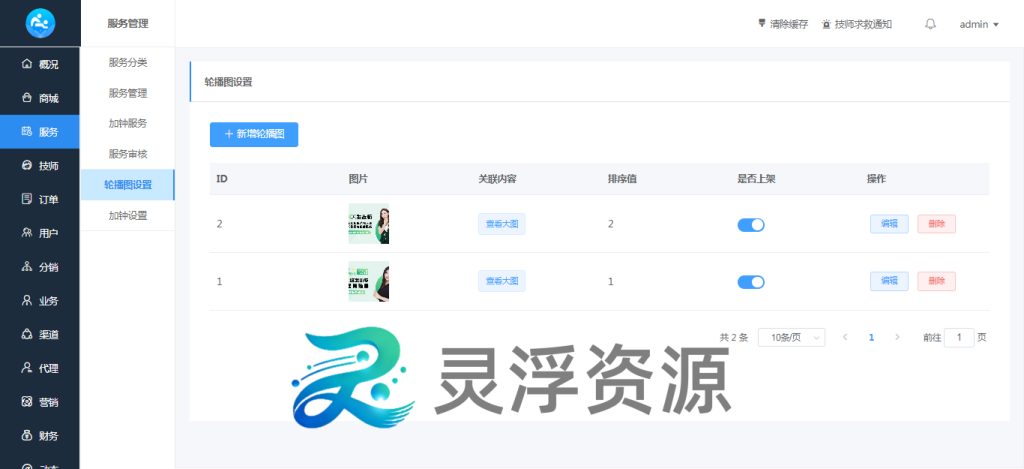The image size is (1024, 469).
Task: Click the 清除缓存 clear cache icon
Action: [761, 24]
